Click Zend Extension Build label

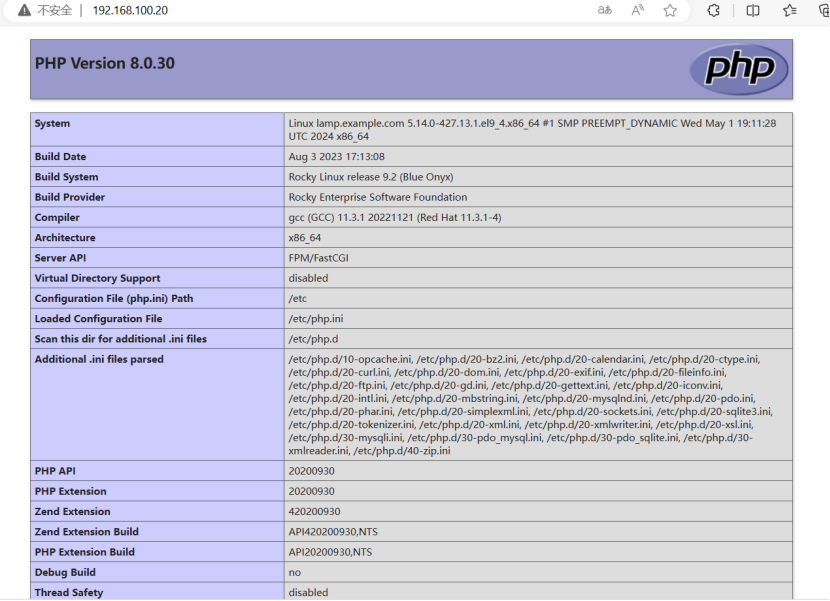pos(87,532)
